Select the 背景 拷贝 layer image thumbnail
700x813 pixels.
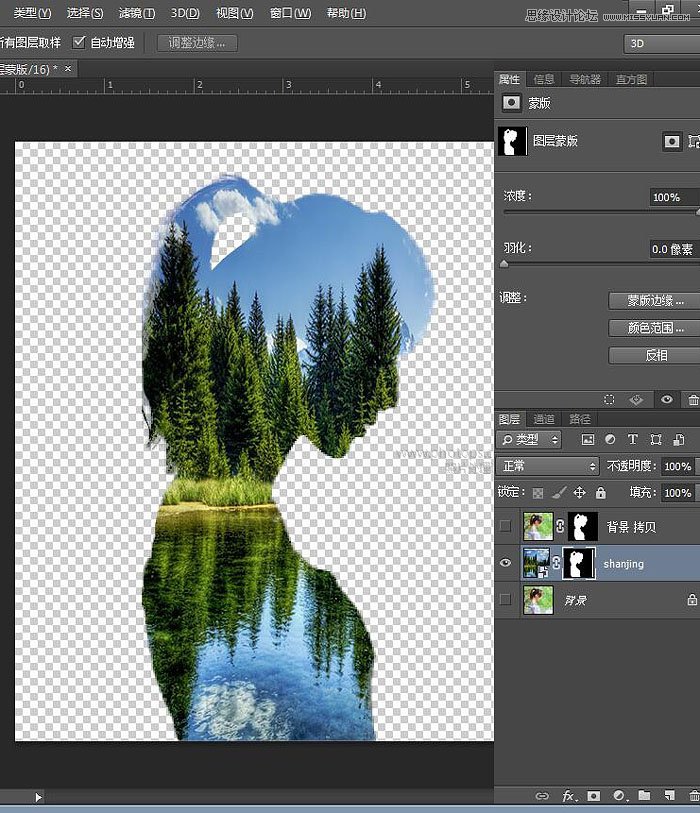tap(538, 526)
